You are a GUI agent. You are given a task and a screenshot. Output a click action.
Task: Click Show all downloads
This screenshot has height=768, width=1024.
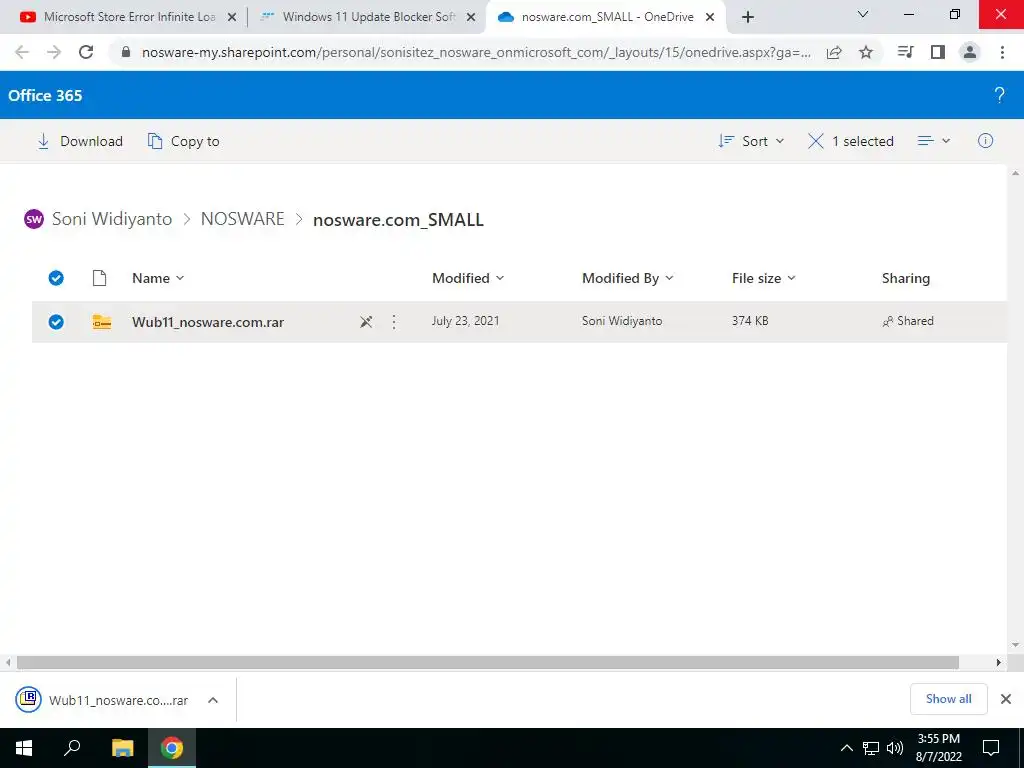tap(948, 699)
